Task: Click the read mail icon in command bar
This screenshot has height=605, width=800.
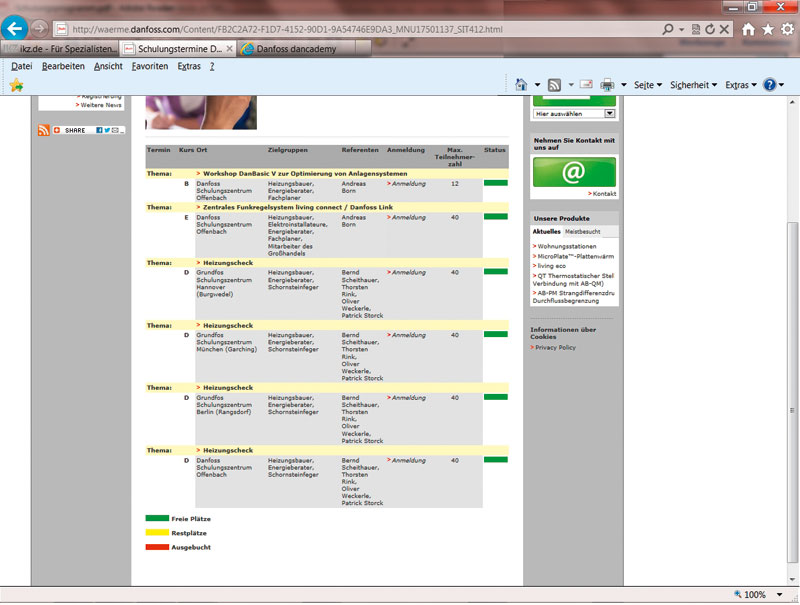Action: tap(586, 85)
